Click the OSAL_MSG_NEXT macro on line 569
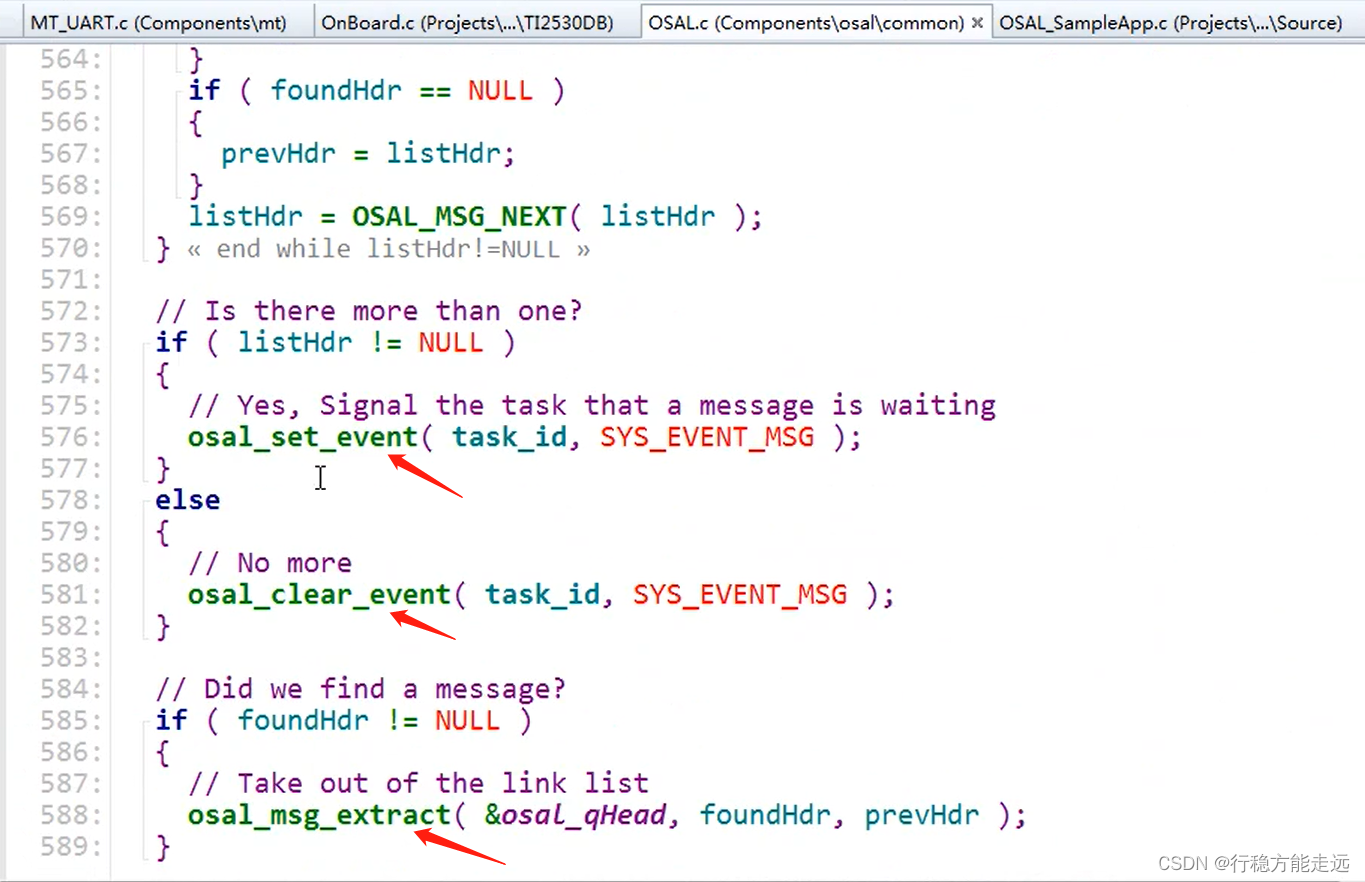 pyautogui.click(x=458, y=217)
